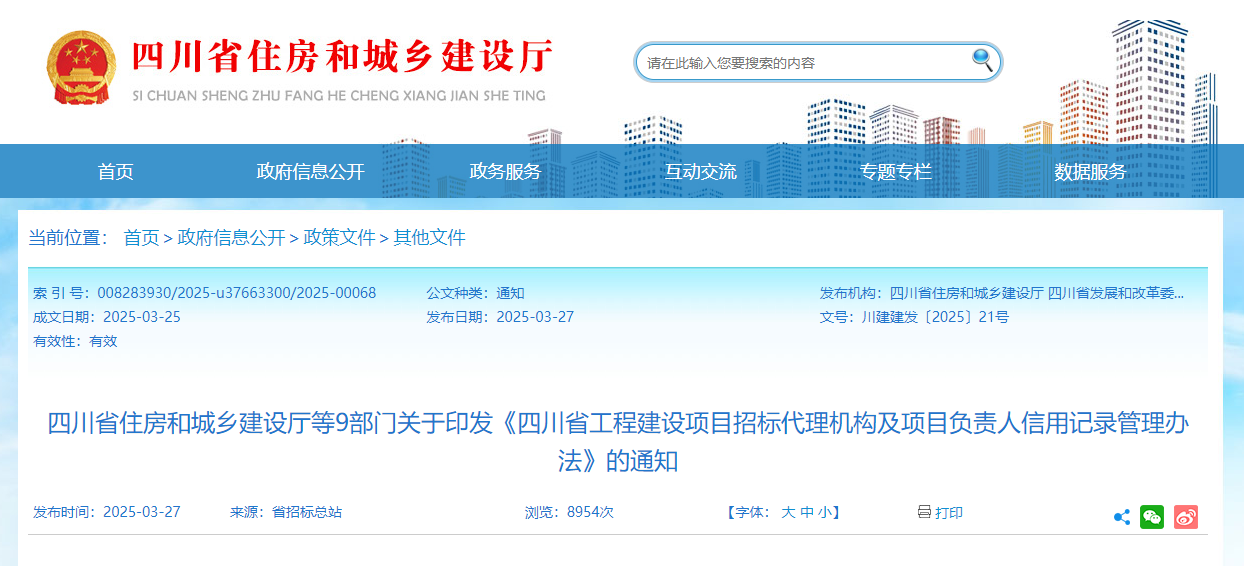This screenshot has height=566, width=1244.
Task: Click the source text 来源：省招标总站
Action: pyautogui.click(x=286, y=512)
